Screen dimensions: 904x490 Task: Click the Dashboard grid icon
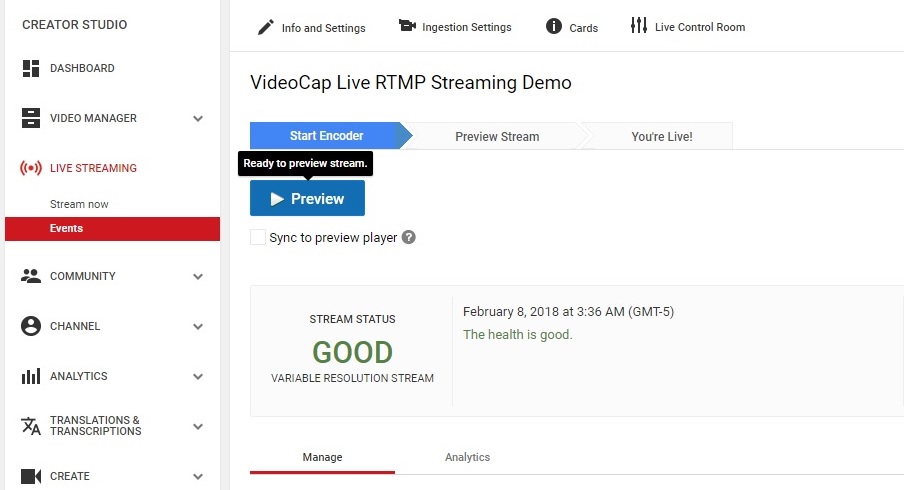[31, 68]
